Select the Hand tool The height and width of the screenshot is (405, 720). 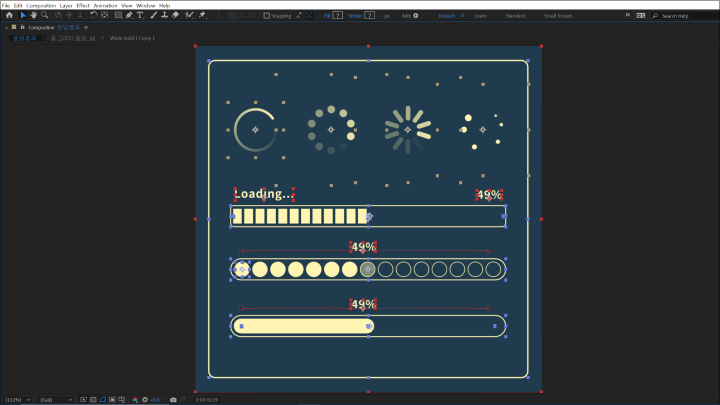click(x=34, y=15)
